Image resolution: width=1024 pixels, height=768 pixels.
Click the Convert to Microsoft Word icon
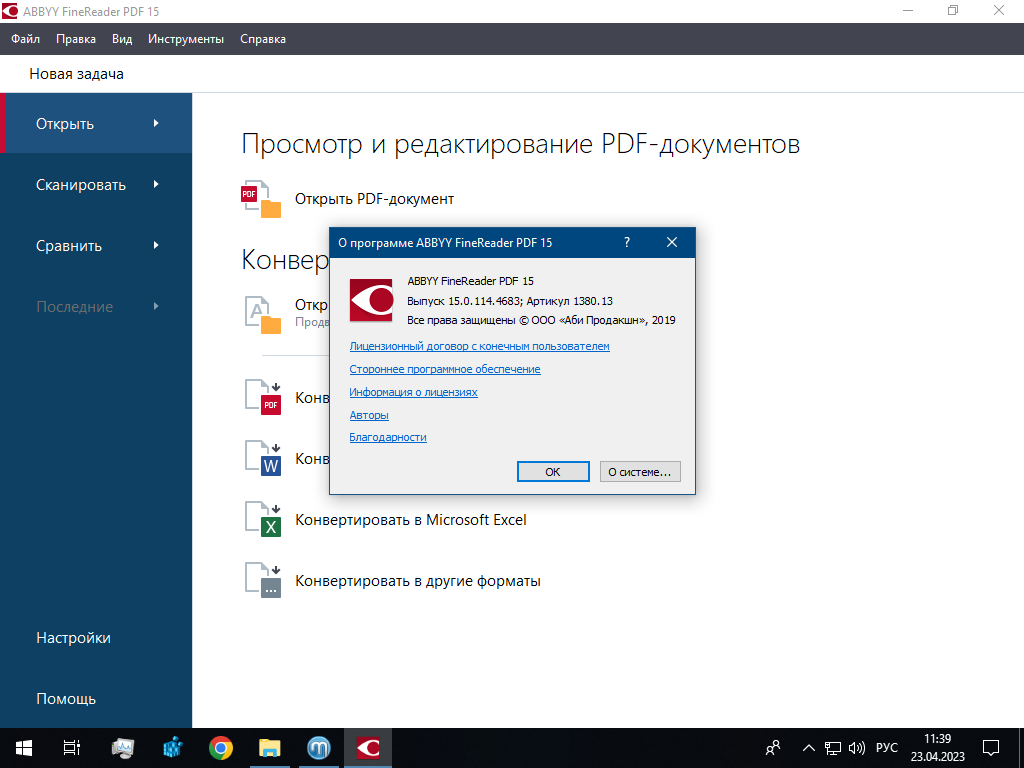[x=263, y=458]
